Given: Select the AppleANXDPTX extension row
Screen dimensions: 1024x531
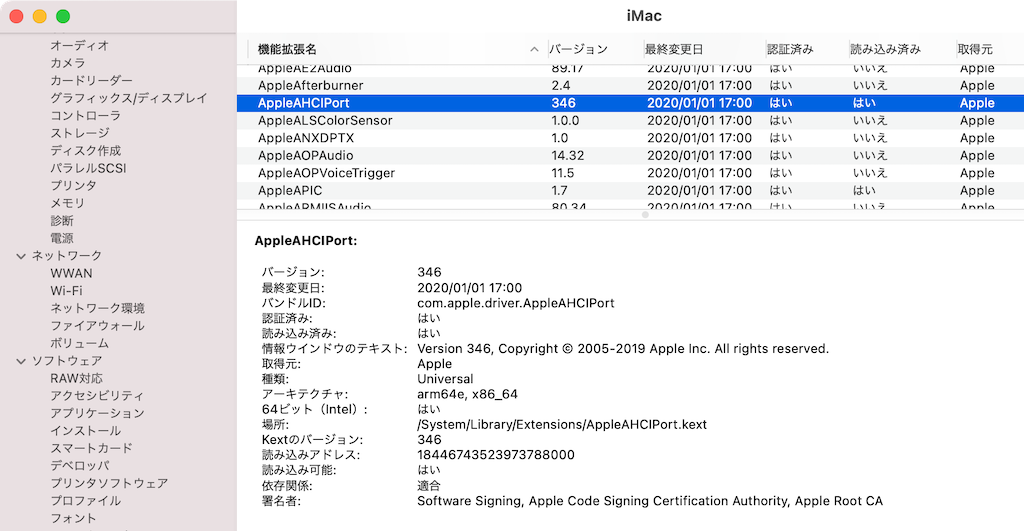Looking at the screenshot, I should tap(630, 138).
